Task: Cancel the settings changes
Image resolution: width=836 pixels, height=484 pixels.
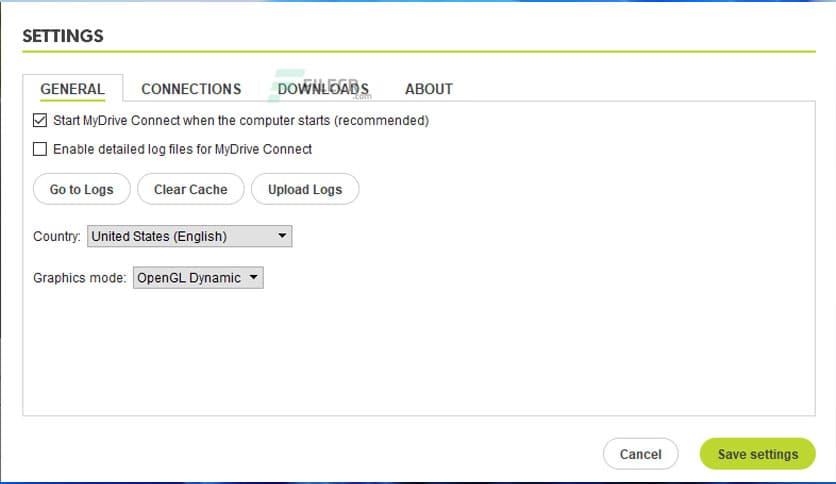Action: 640,454
